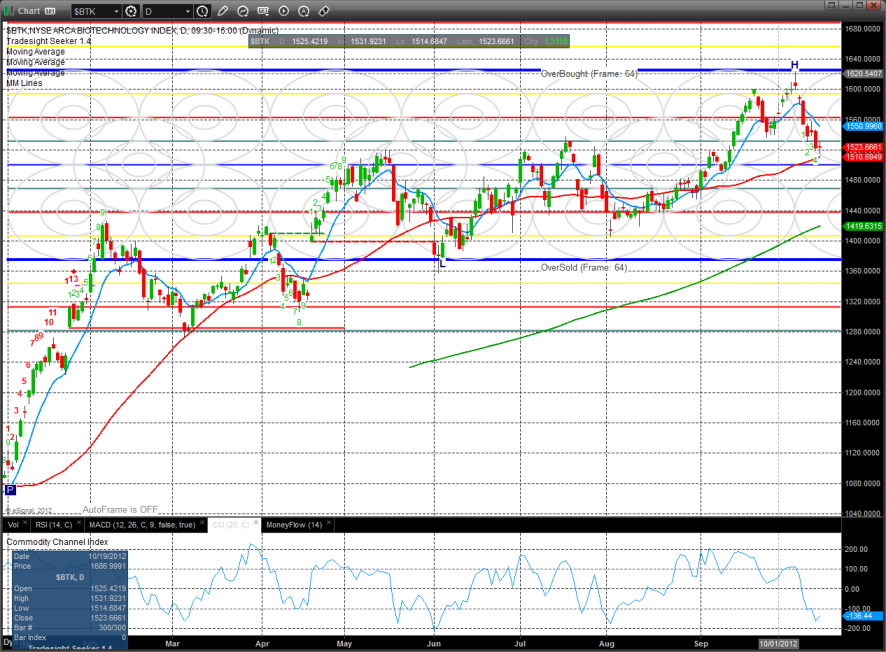Open the MACD indicator tab
This screenshot has height=652, width=886.
[140, 524]
